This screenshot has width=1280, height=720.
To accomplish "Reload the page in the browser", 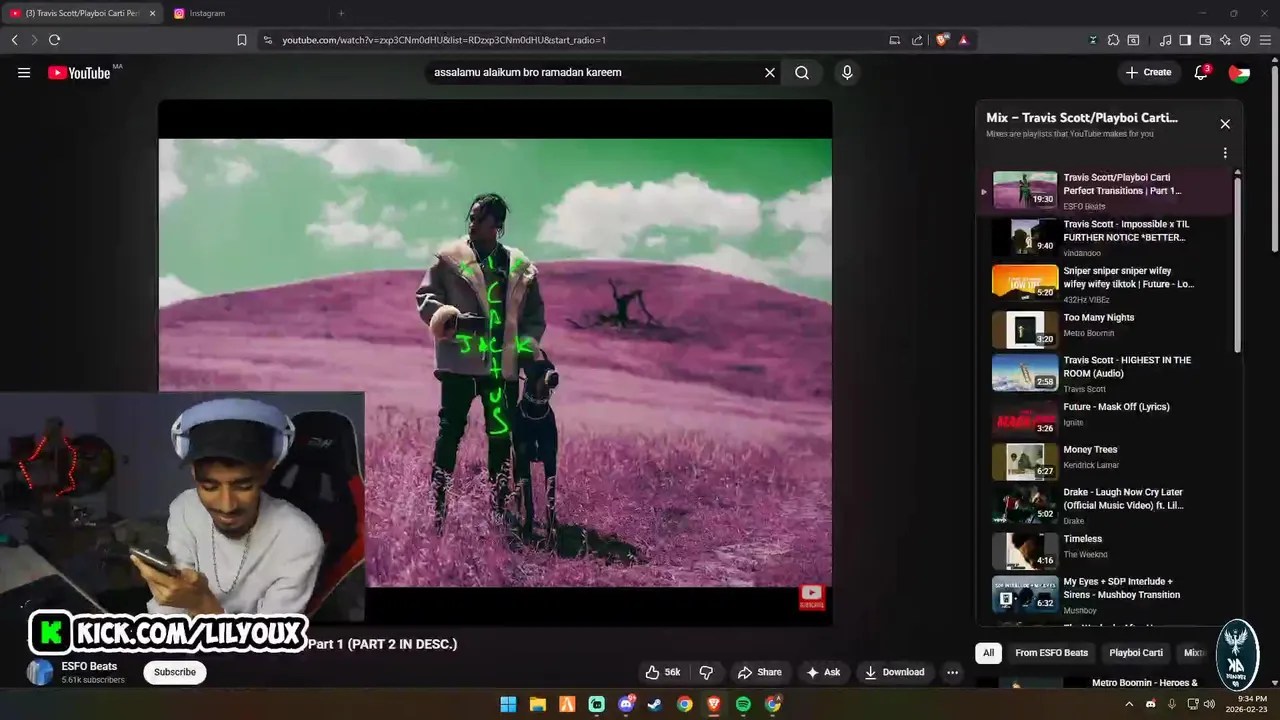I will (54, 40).
